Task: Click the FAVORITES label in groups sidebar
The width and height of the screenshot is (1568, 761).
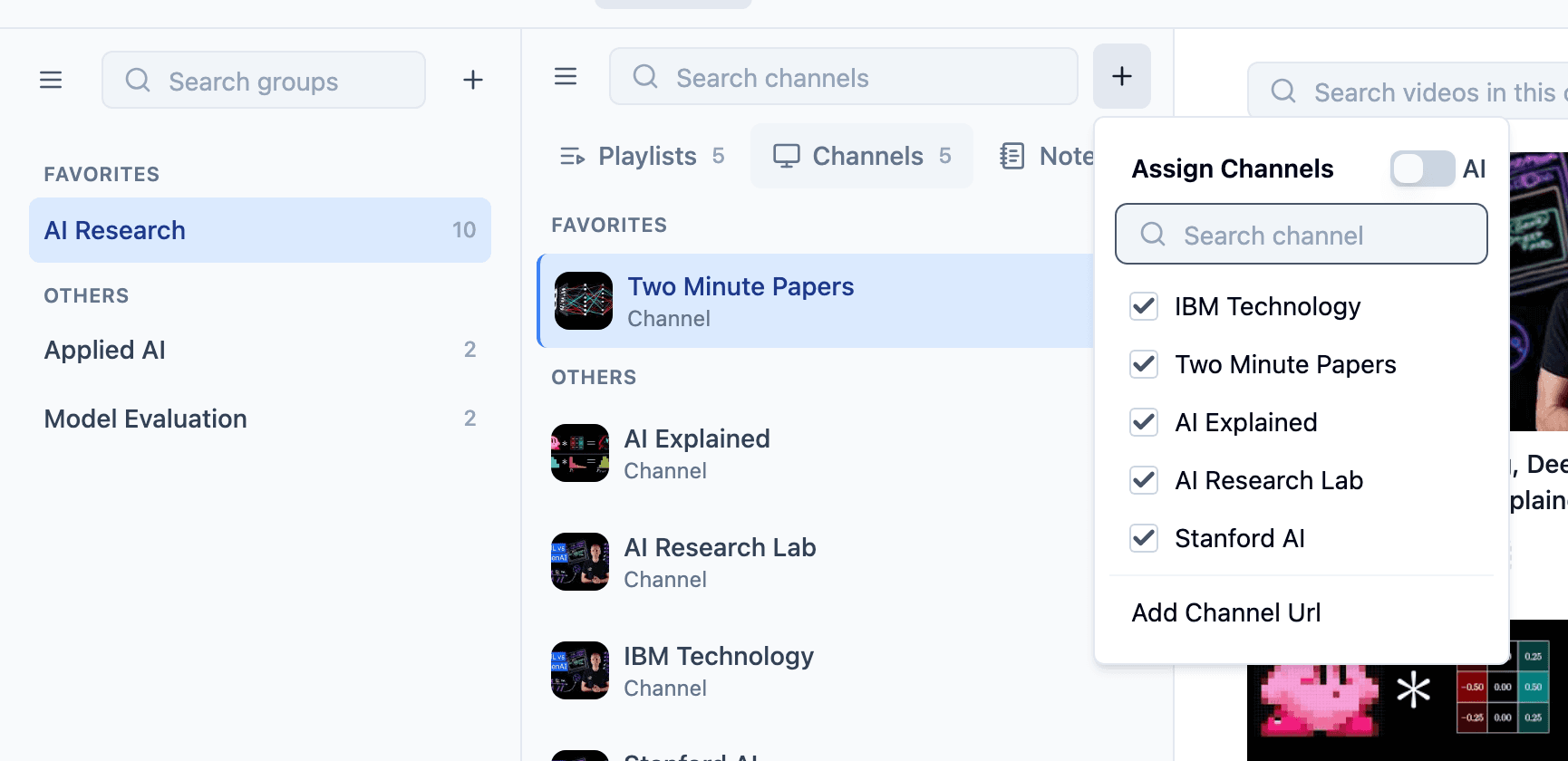Action: 102,174
